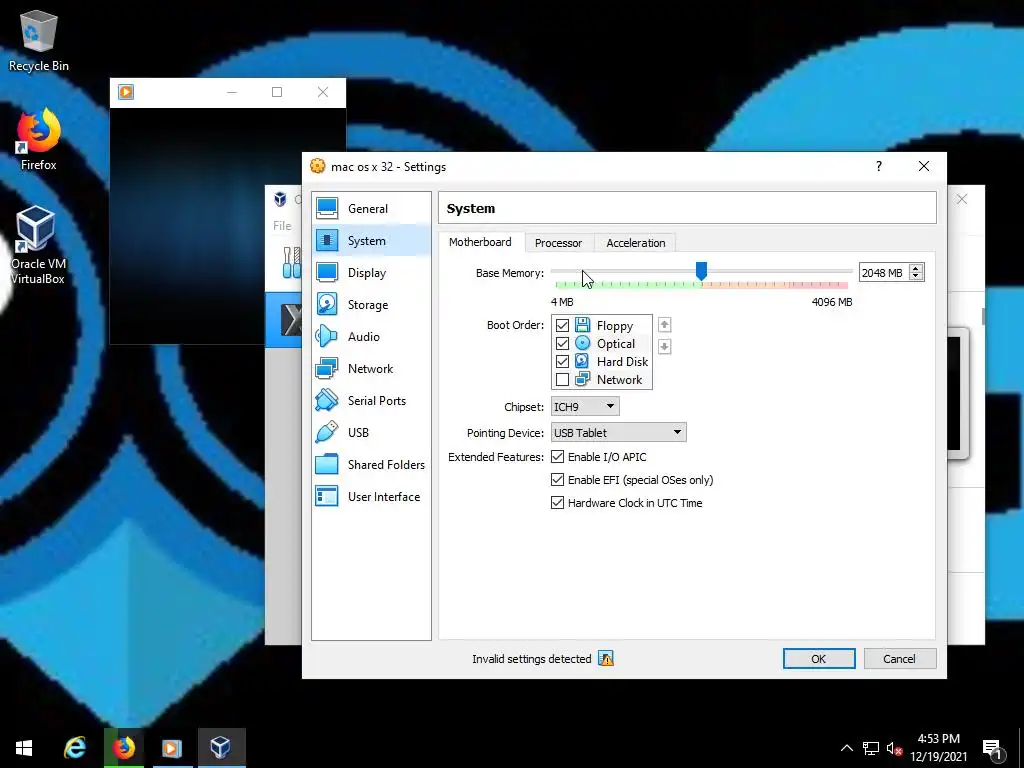Toggle Enable EFI (special OSes only)

(x=558, y=479)
